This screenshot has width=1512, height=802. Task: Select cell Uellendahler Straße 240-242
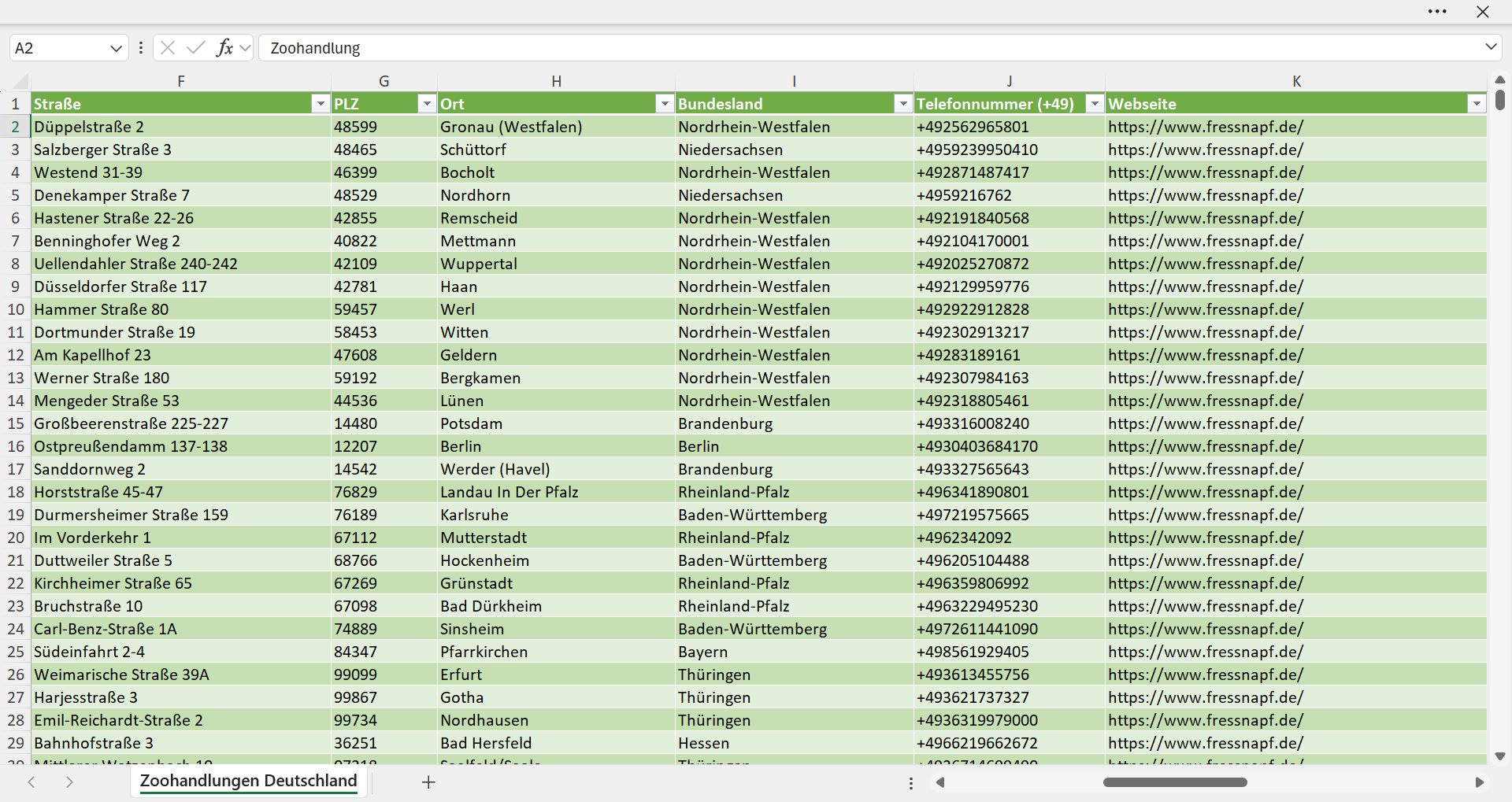pyautogui.click(x=181, y=264)
